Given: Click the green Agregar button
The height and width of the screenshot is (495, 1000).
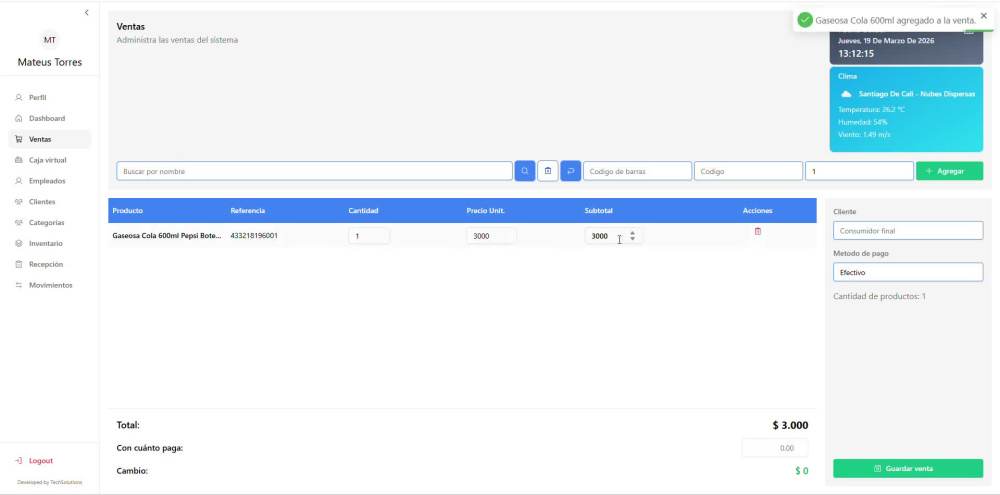Looking at the screenshot, I should (x=949, y=171).
